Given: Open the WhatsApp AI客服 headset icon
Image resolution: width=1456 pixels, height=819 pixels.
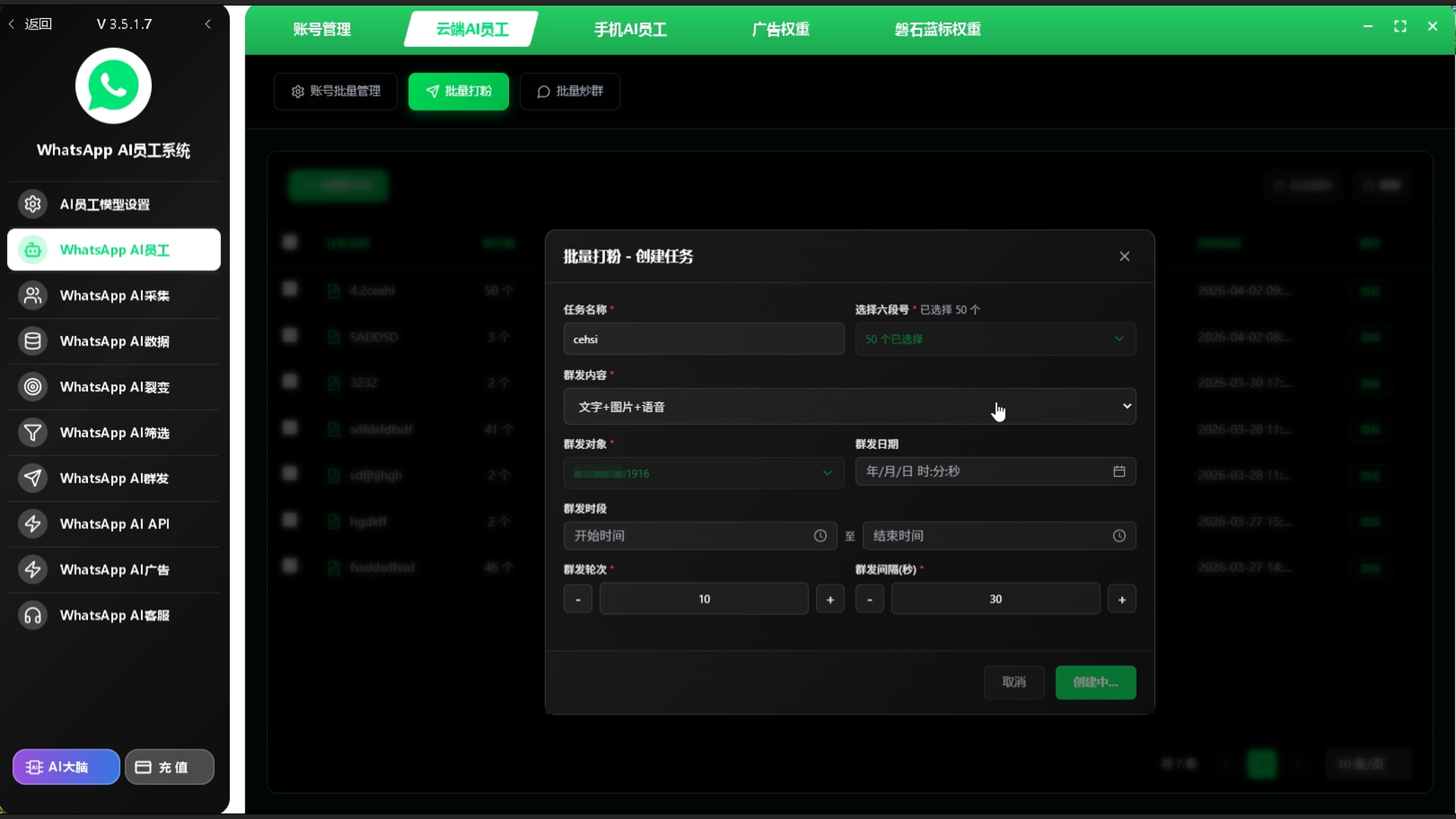Looking at the screenshot, I should [x=33, y=616].
